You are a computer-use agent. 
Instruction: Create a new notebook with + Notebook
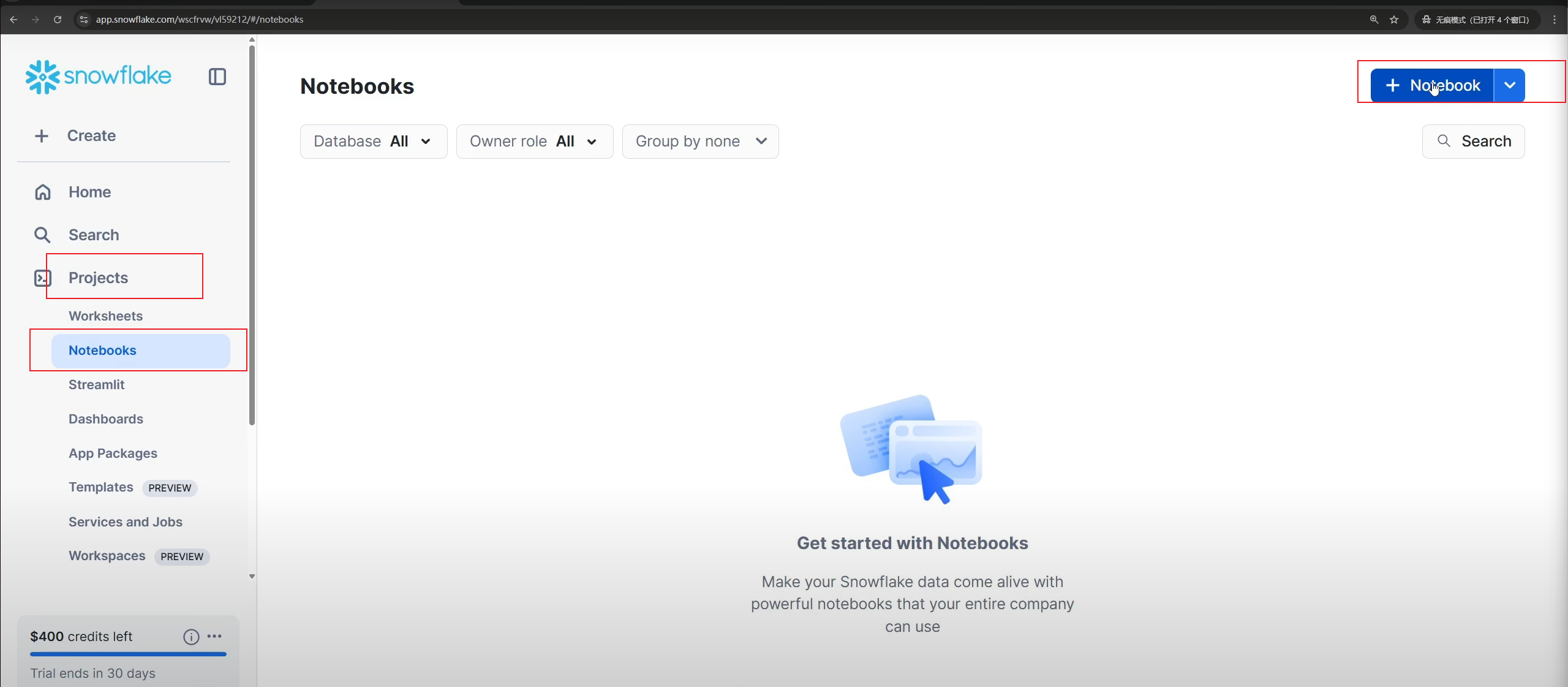tap(1432, 85)
